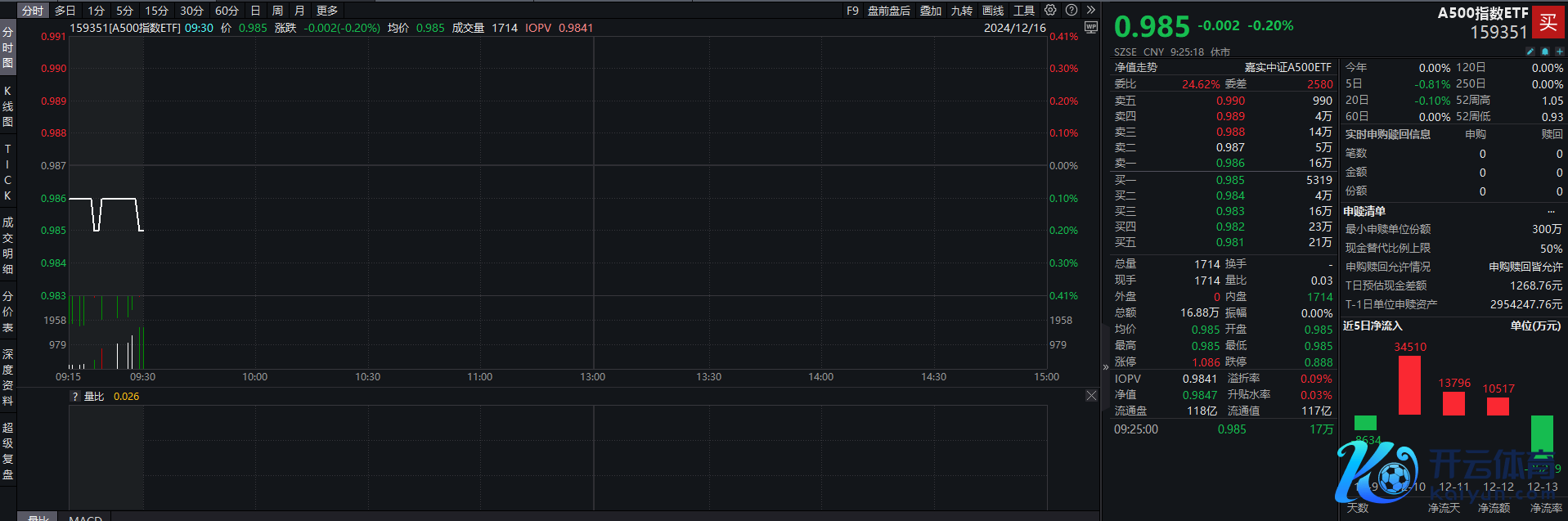Image resolution: width=1568 pixels, height=521 pixels.
Task: Open the 嘉实中证A500ETF link
Action: tap(1287, 67)
